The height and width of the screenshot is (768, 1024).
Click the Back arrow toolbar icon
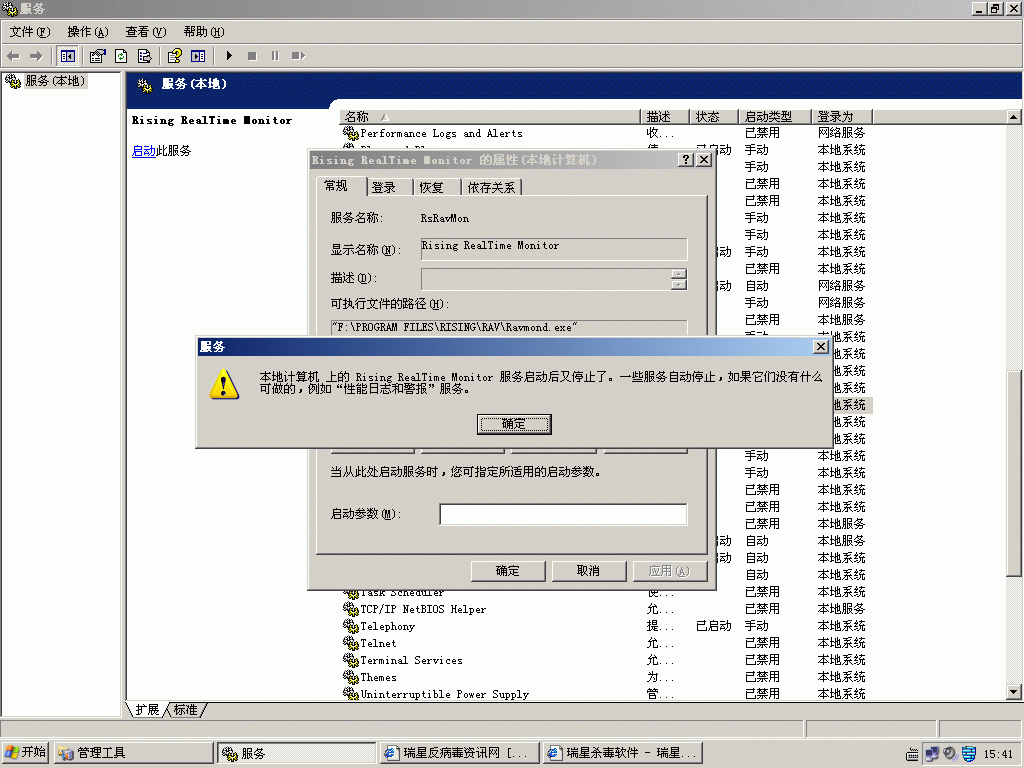point(13,56)
